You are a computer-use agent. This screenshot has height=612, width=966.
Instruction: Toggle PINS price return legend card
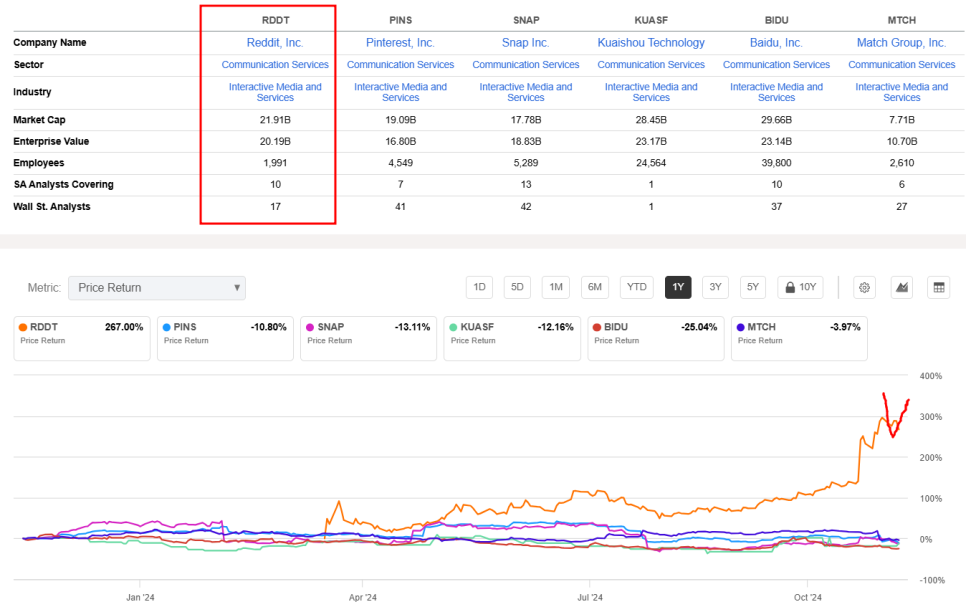tap(225, 338)
